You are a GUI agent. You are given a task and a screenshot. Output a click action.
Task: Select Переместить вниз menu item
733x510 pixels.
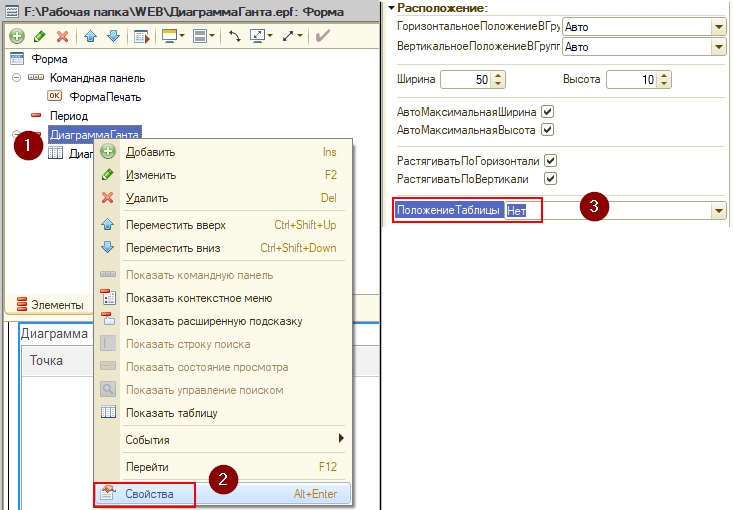pyautogui.click(x=223, y=248)
